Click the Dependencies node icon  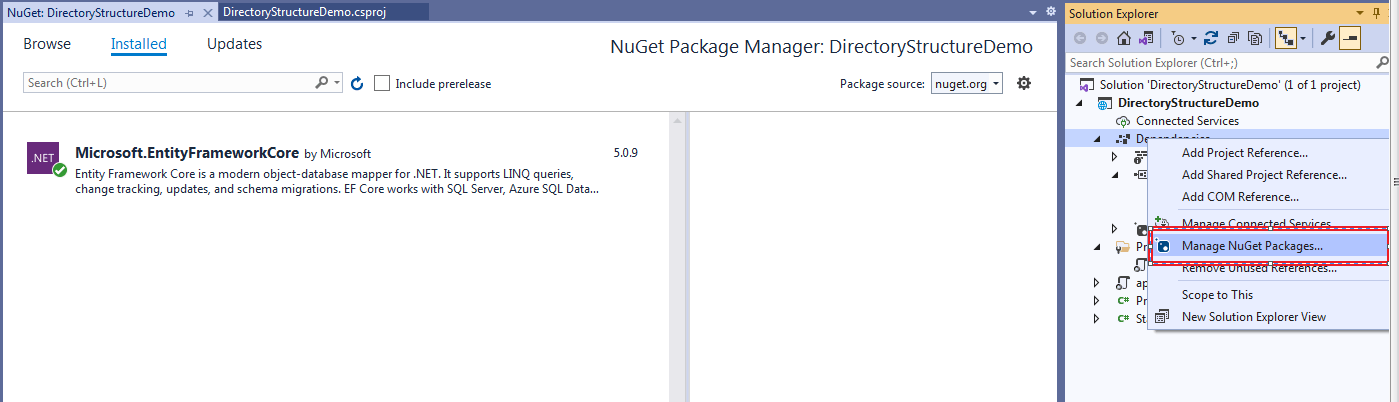click(1123, 139)
